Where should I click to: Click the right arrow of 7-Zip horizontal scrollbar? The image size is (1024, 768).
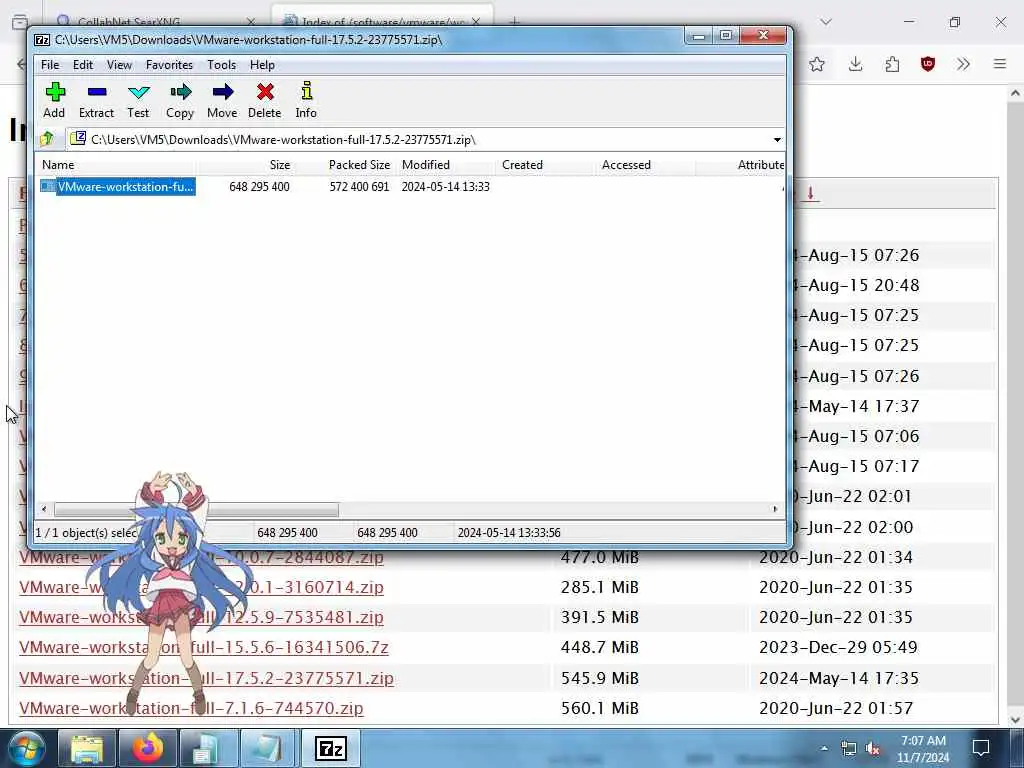775,509
